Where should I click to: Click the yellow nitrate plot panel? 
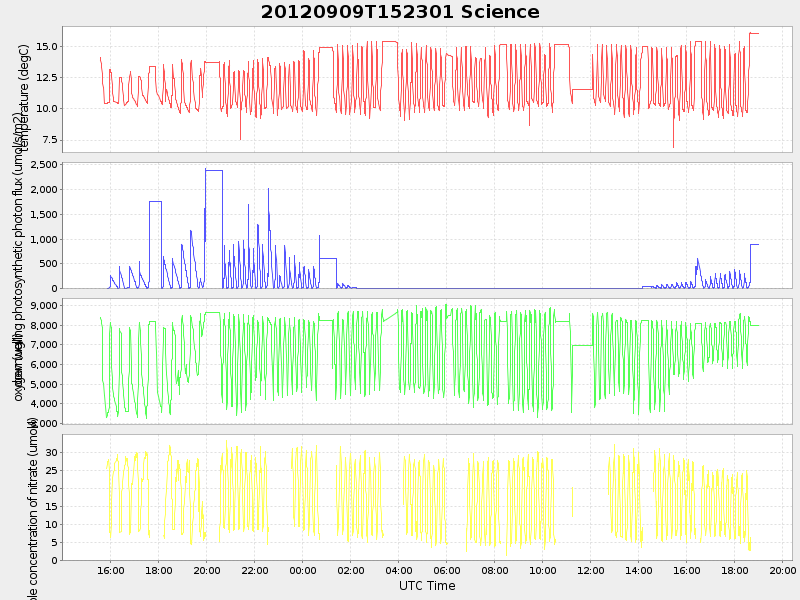pos(427,497)
